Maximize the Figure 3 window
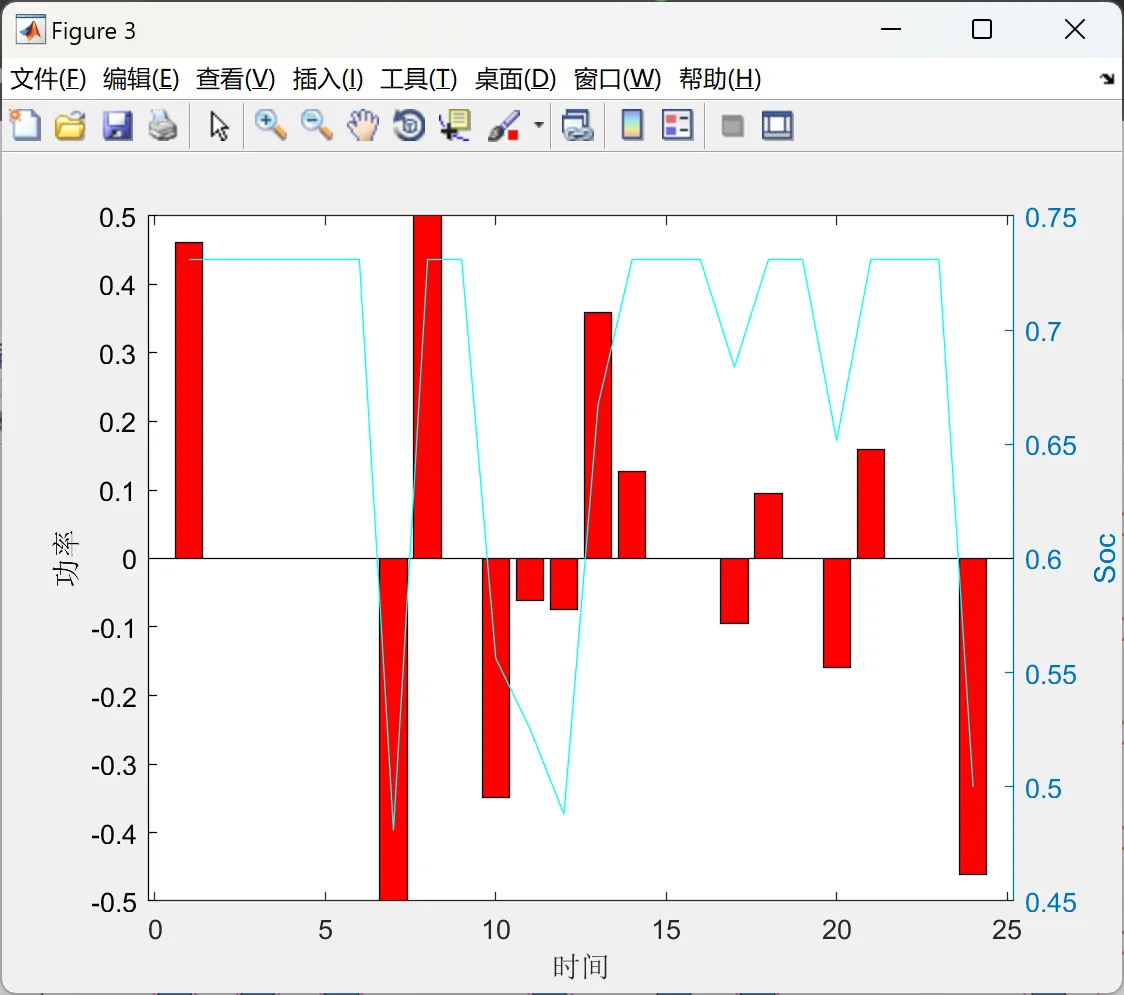This screenshot has width=1124, height=995. tap(982, 29)
